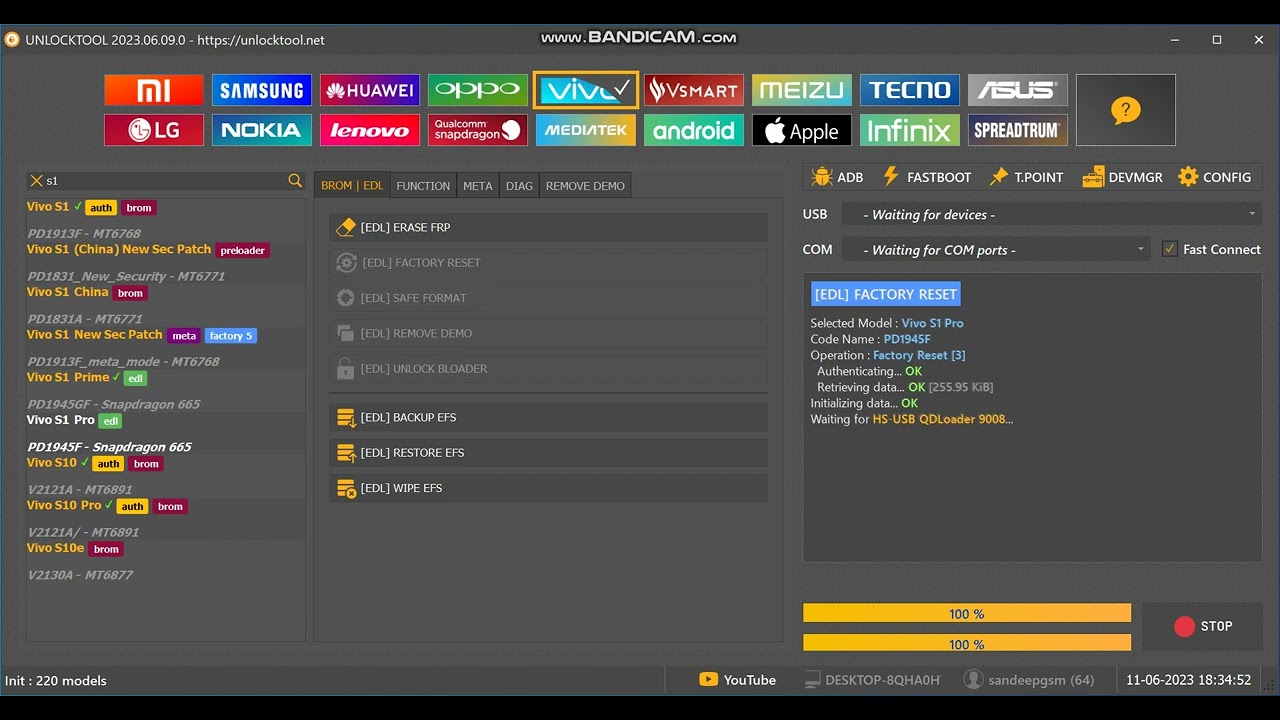This screenshot has height=720, width=1280.
Task: Select the ASUS brand icon
Action: [x=1018, y=90]
